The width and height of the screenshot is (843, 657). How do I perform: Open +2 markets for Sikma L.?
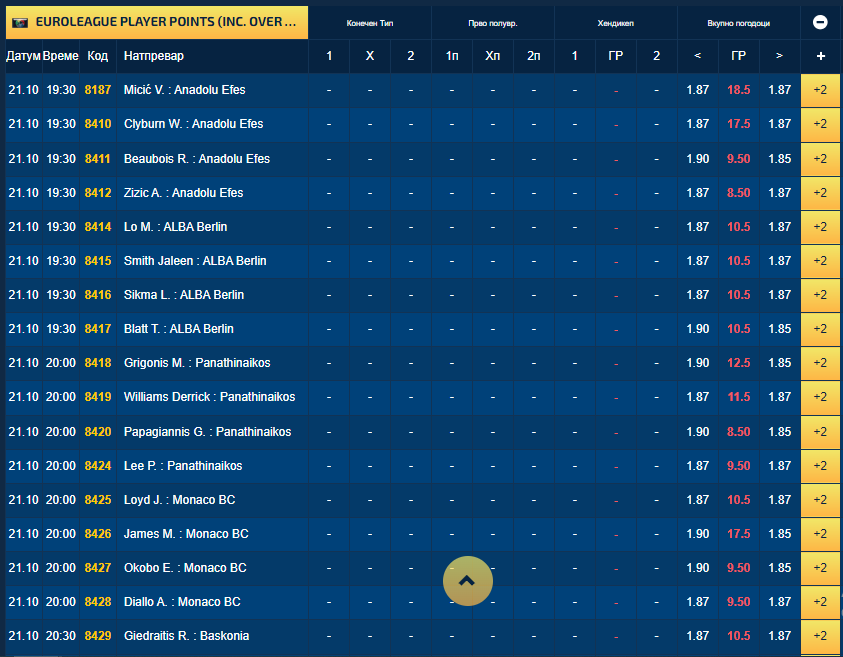820,295
